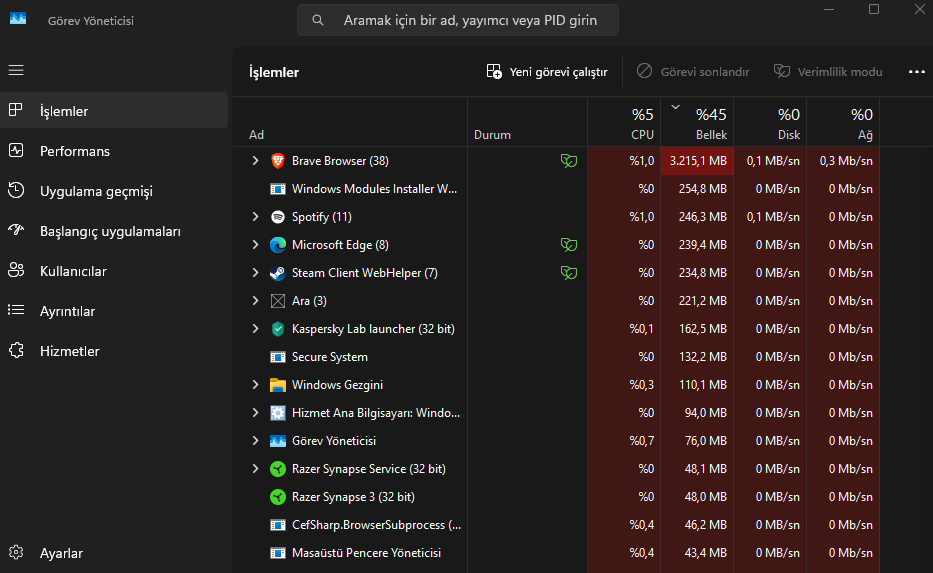Click the Spotify process icon
This screenshot has height=573, width=933.
[x=278, y=217]
